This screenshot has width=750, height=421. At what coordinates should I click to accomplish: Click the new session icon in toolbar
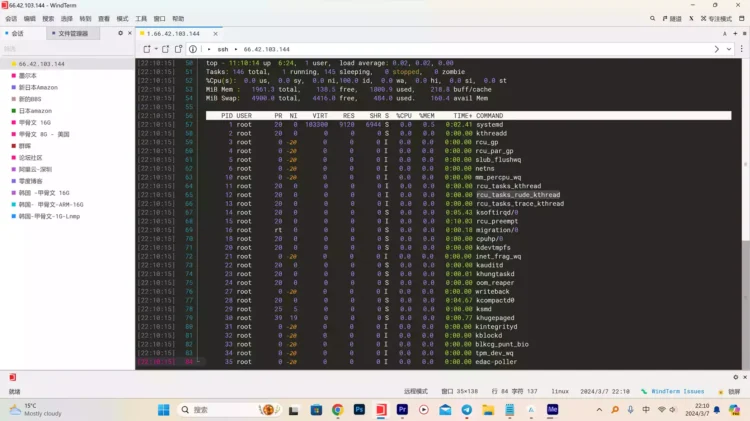tap(146, 49)
